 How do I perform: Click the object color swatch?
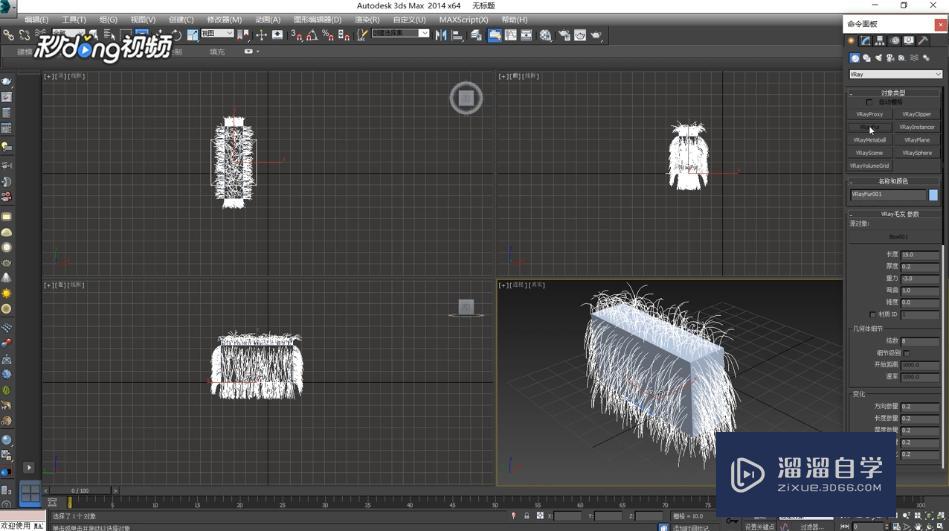[933, 194]
